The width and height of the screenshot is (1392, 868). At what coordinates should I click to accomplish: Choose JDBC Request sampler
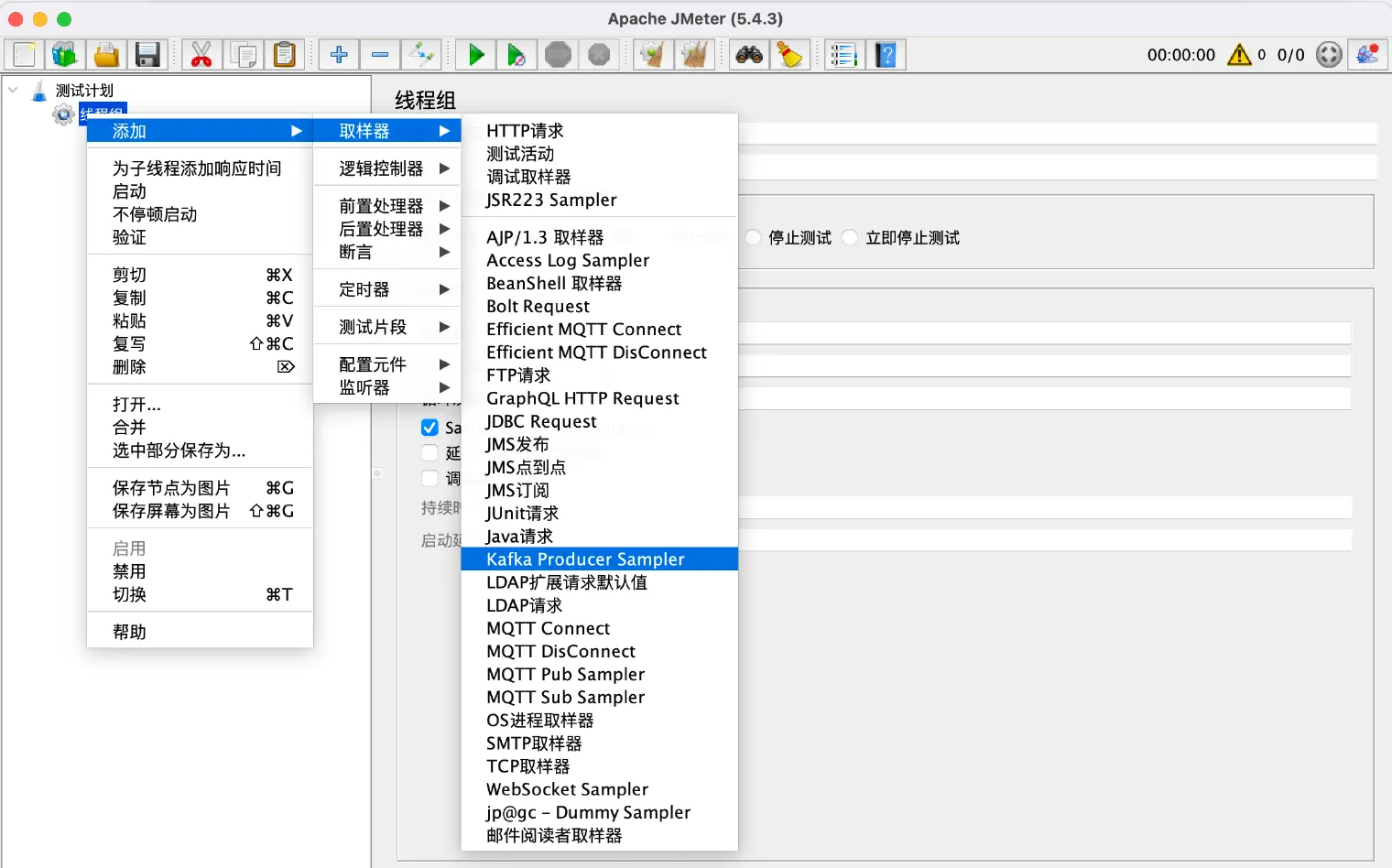600,421
